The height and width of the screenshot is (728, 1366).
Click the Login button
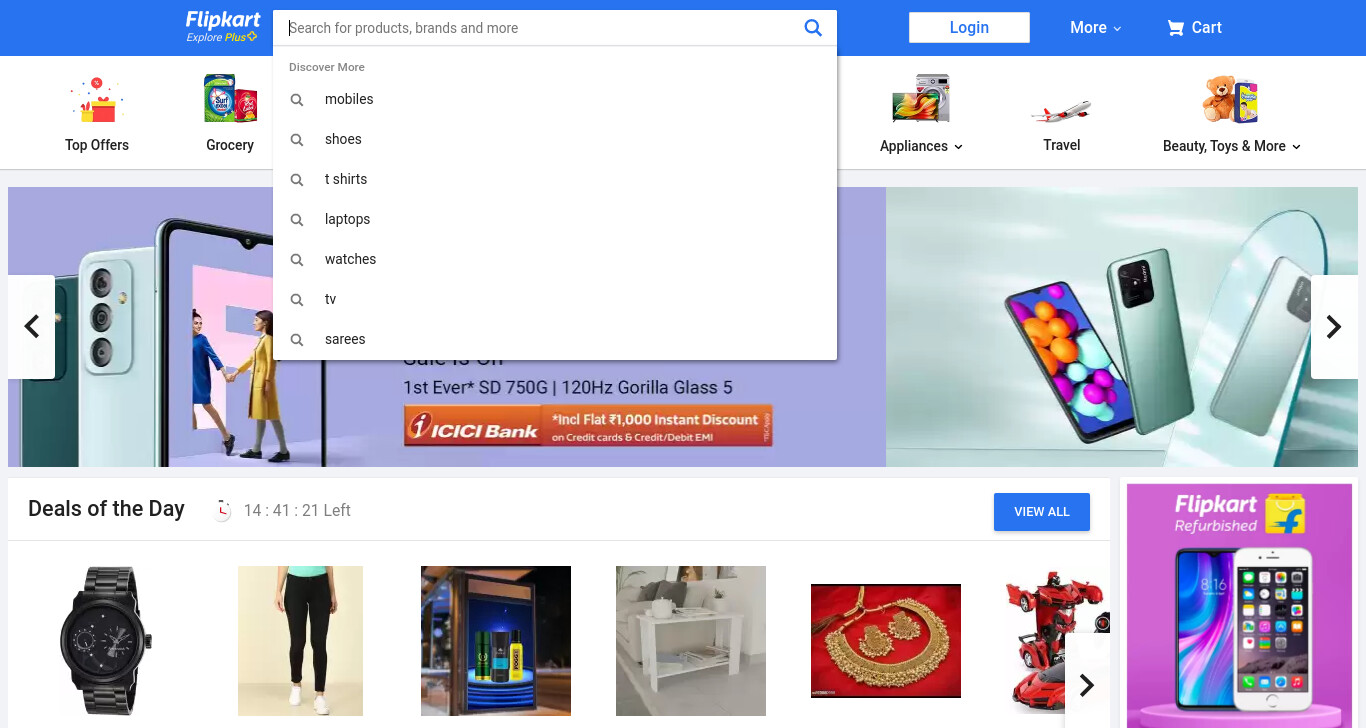(x=969, y=28)
